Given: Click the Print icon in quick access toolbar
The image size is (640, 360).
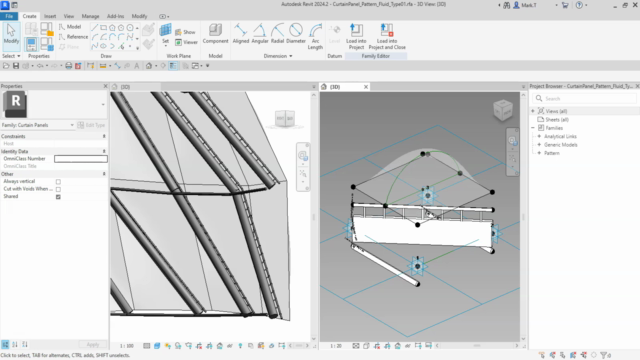Looking at the screenshot, I should 69,66.
